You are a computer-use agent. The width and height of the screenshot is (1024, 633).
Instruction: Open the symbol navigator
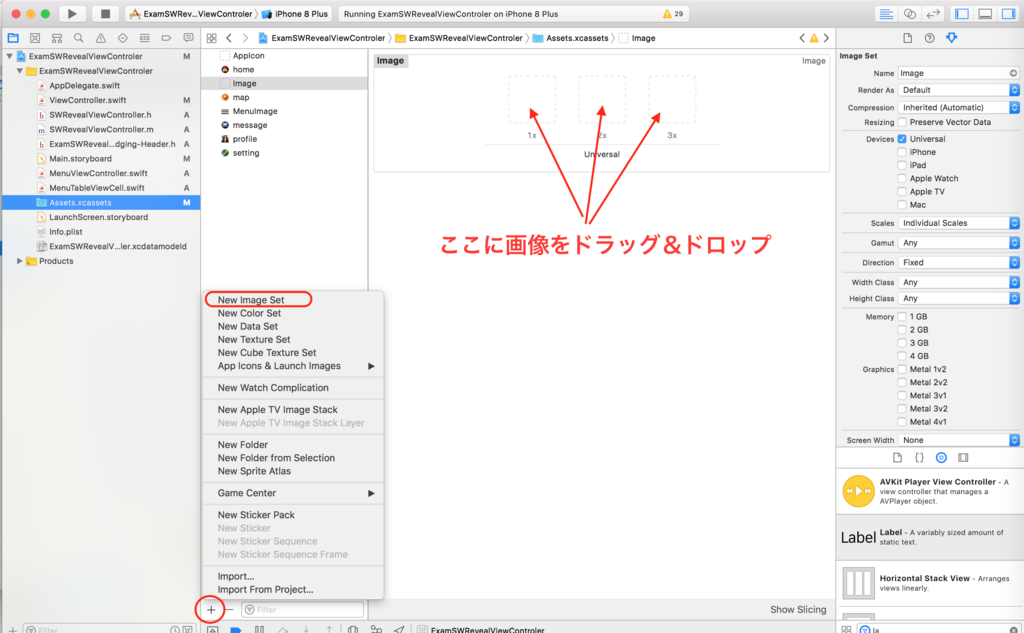point(57,38)
